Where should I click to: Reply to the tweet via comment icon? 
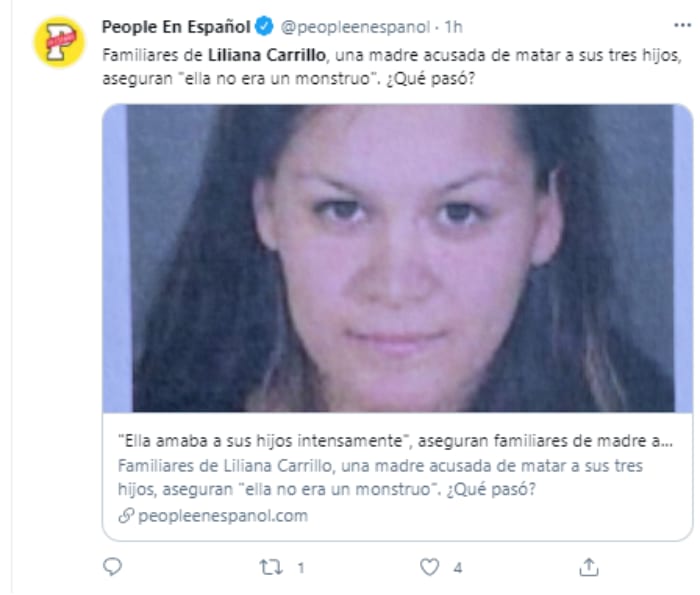pos(112,567)
